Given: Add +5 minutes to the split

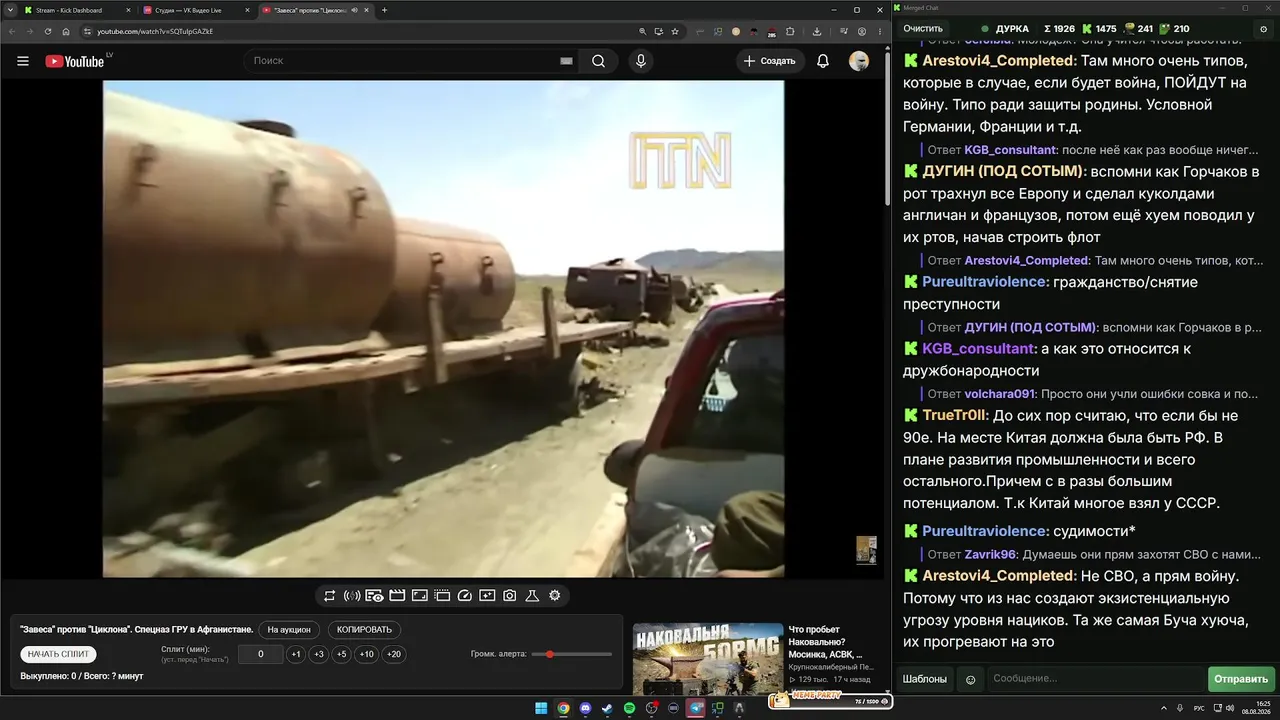Looking at the screenshot, I should (x=342, y=655).
